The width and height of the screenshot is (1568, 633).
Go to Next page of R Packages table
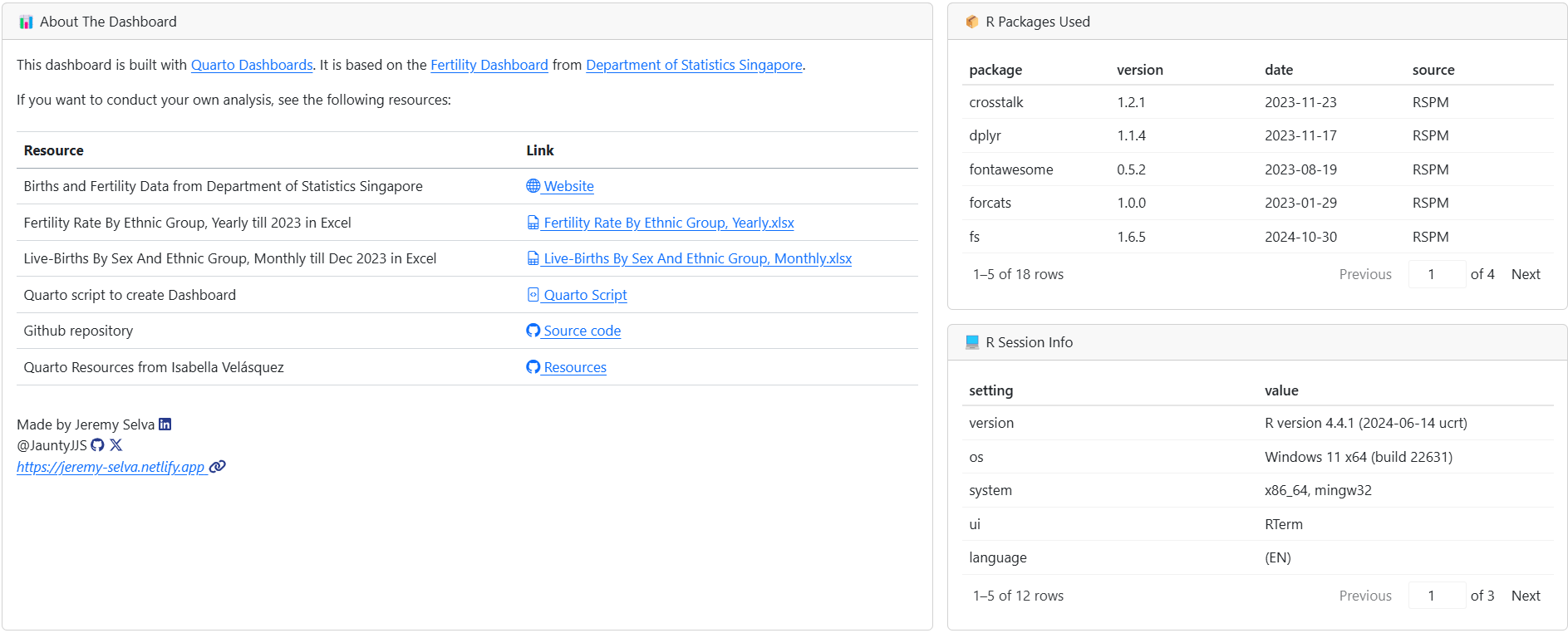tap(1525, 274)
